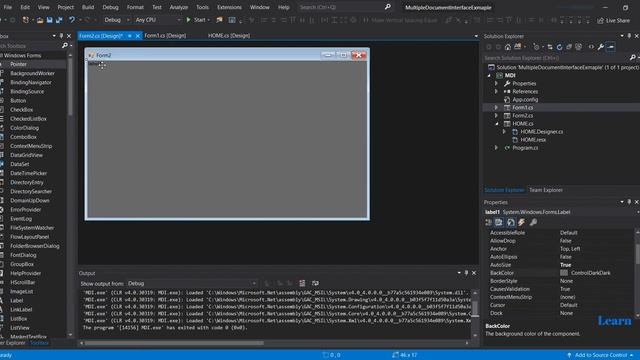
Task: Toggle the Solution Explorer auto-hide pin
Action: (x=629, y=36)
